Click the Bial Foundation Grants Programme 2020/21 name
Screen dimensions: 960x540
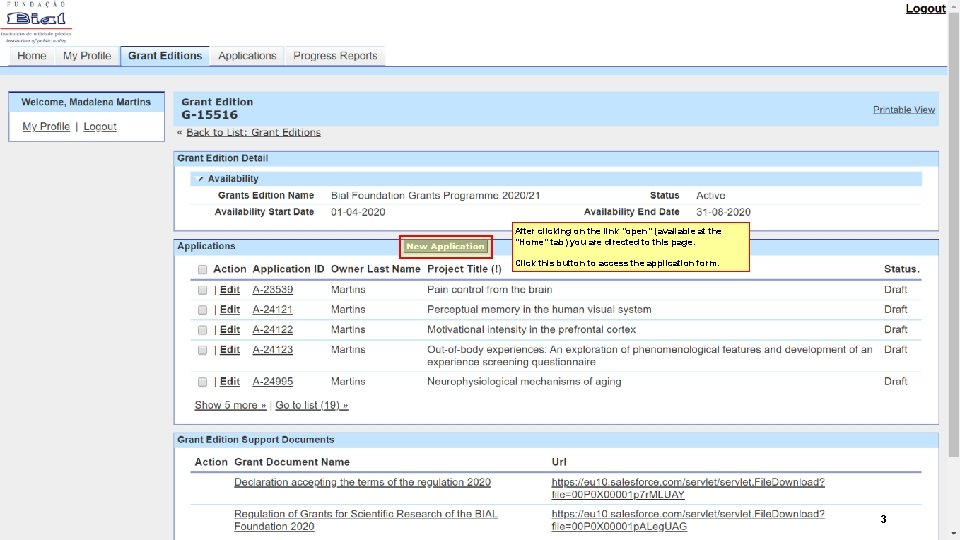point(436,196)
